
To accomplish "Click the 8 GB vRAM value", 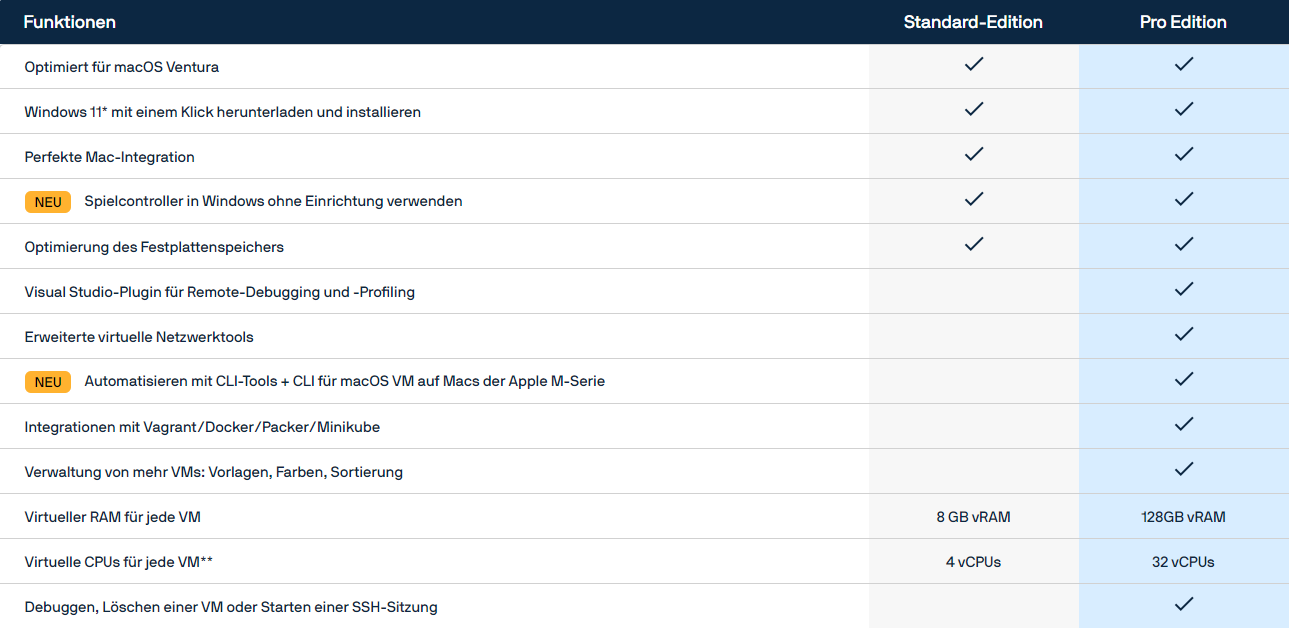I will click(973, 517).
